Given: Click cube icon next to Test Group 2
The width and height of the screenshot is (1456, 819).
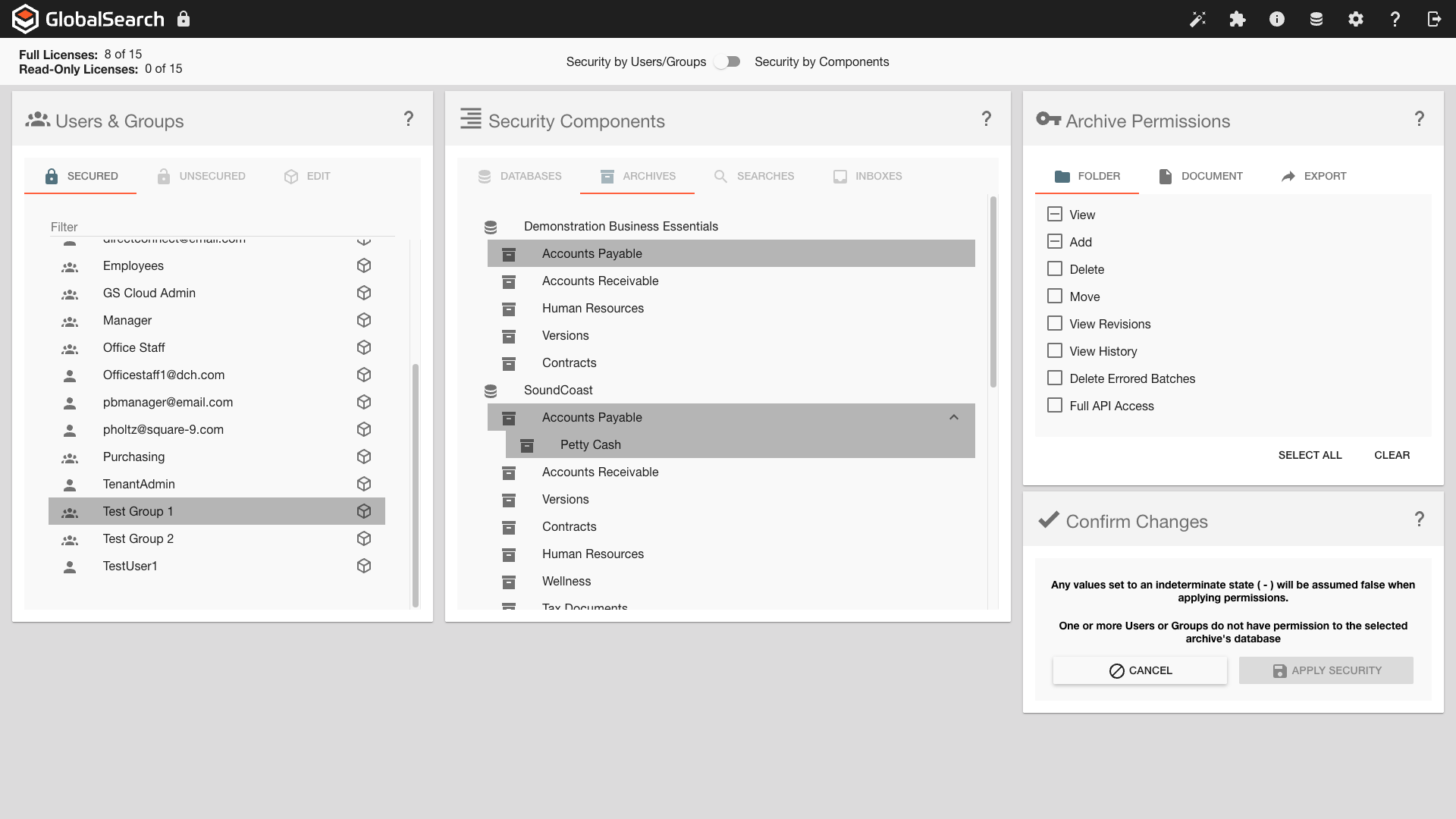Looking at the screenshot, I should [x=364, y=538].
